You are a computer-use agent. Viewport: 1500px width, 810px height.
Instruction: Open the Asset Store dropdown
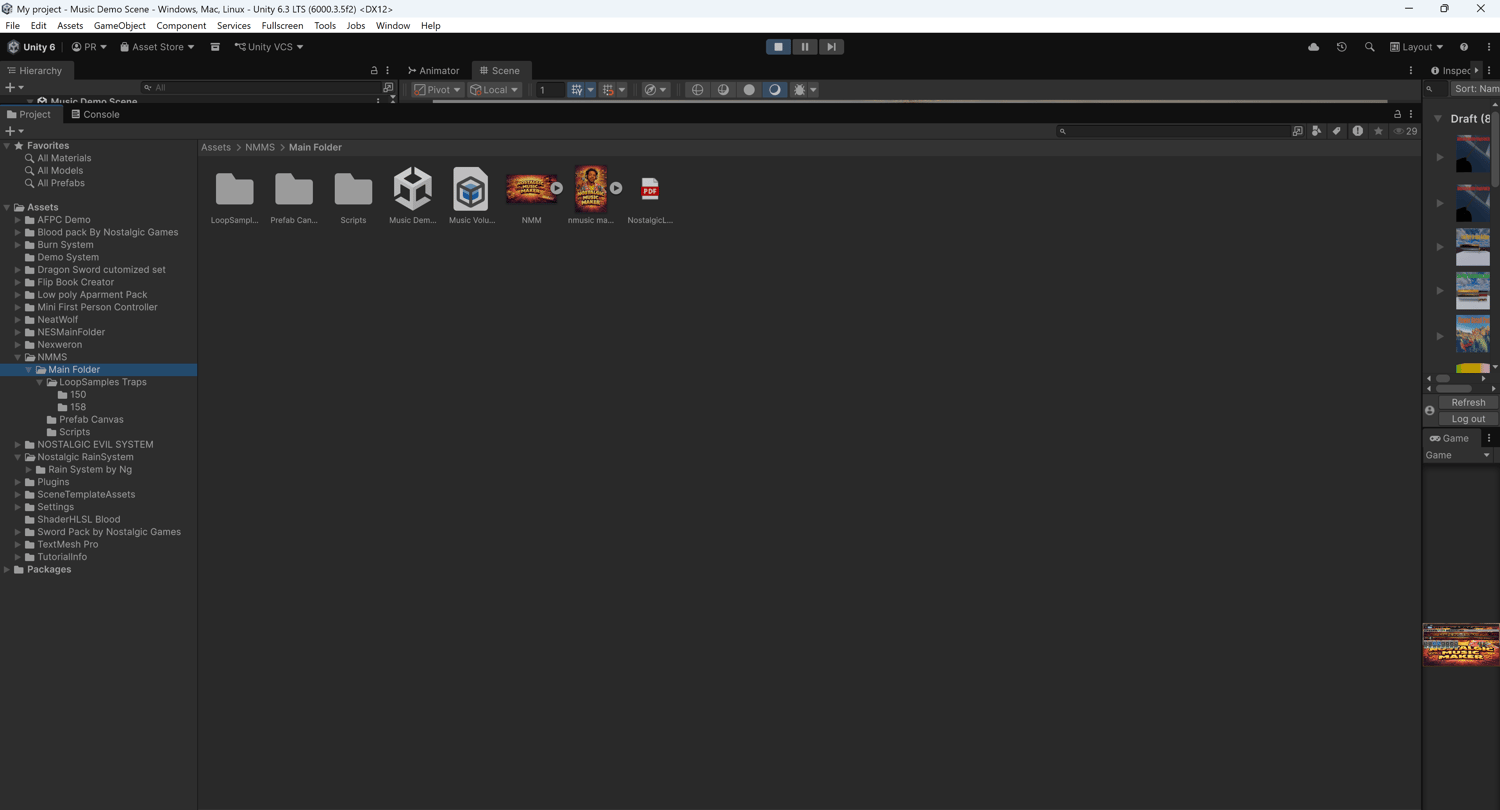click(x=157, y=47)
